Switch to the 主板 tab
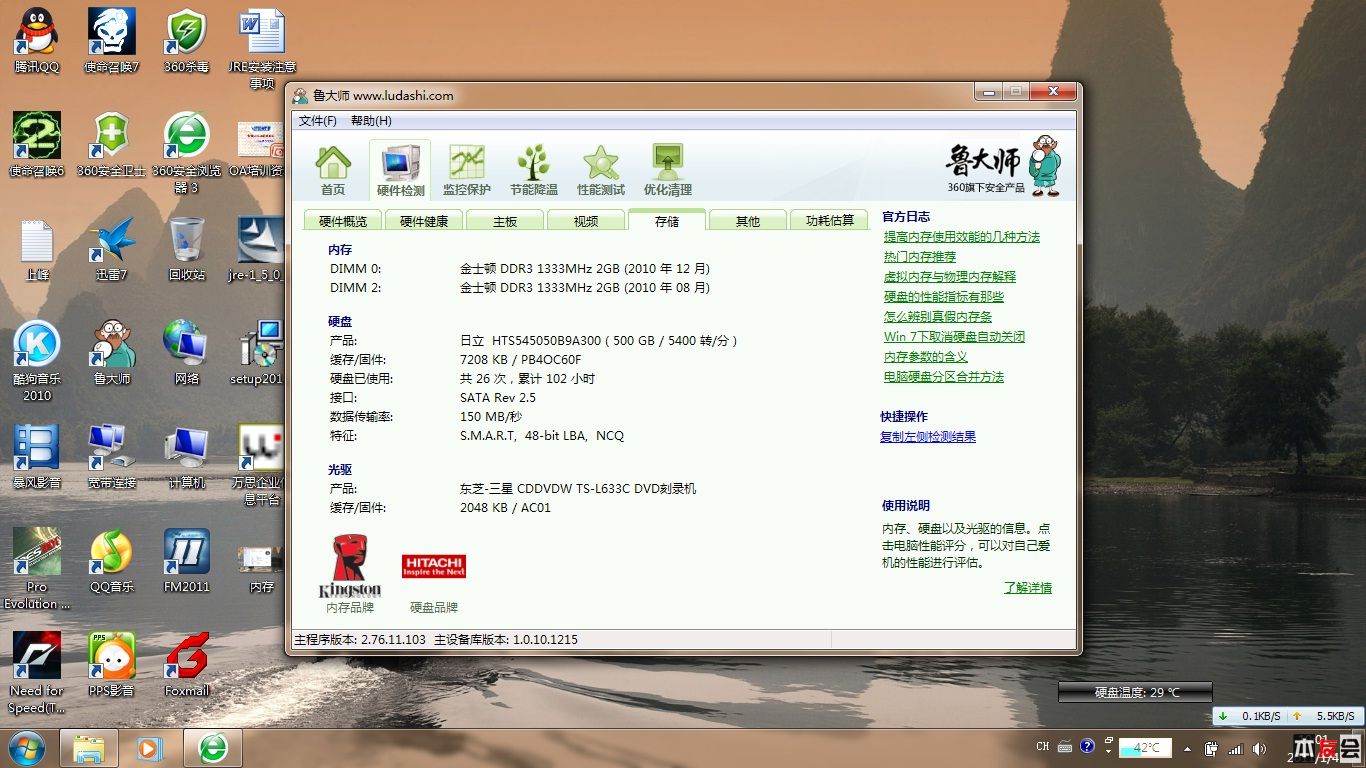Screen dimensions: 1366x768 pos(505,221)
